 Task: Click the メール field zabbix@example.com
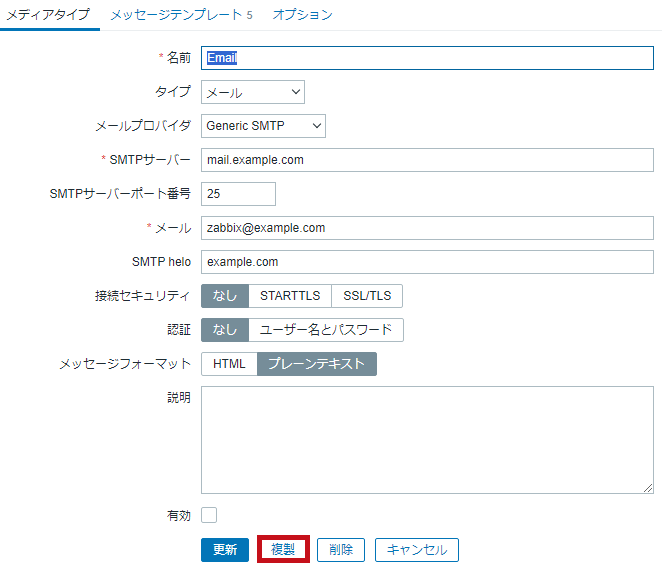pyautogui.click(x=427, y=228)
